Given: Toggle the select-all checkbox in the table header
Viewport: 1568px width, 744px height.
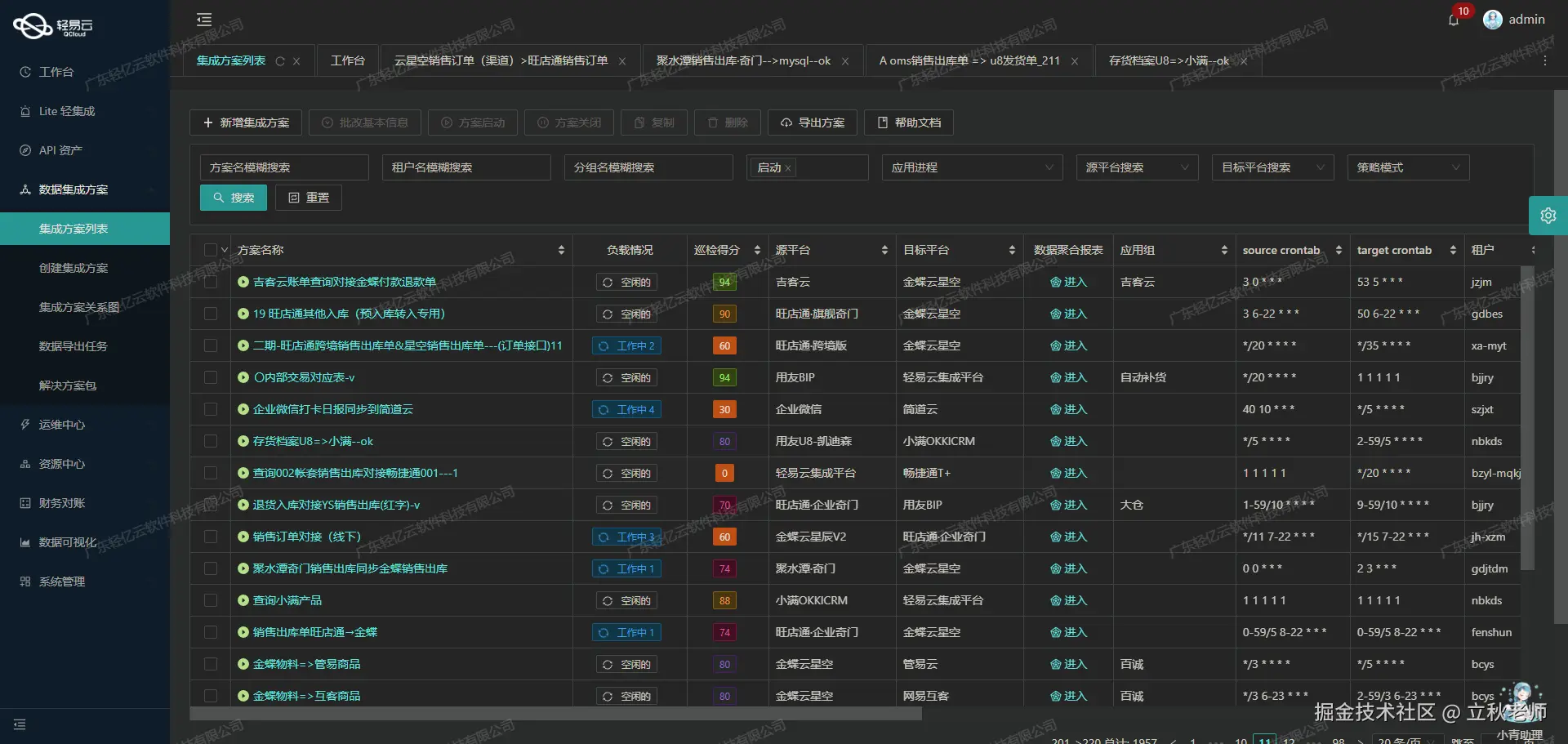Looking at the screenshot, I should (x=211, y=249).
